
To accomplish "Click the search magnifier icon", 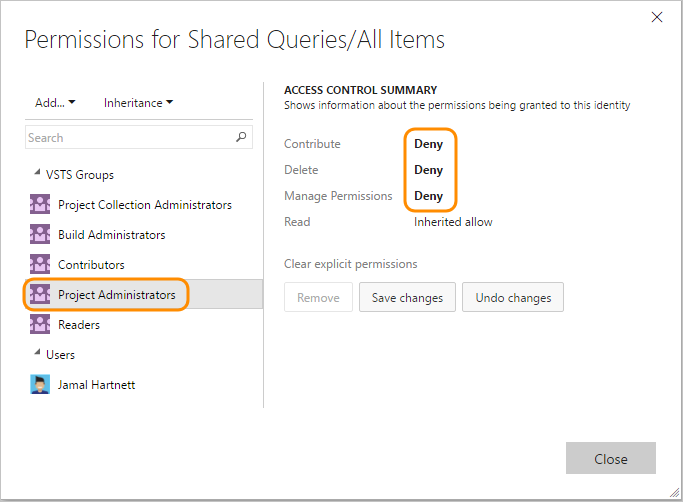I will tap(241, 137).
